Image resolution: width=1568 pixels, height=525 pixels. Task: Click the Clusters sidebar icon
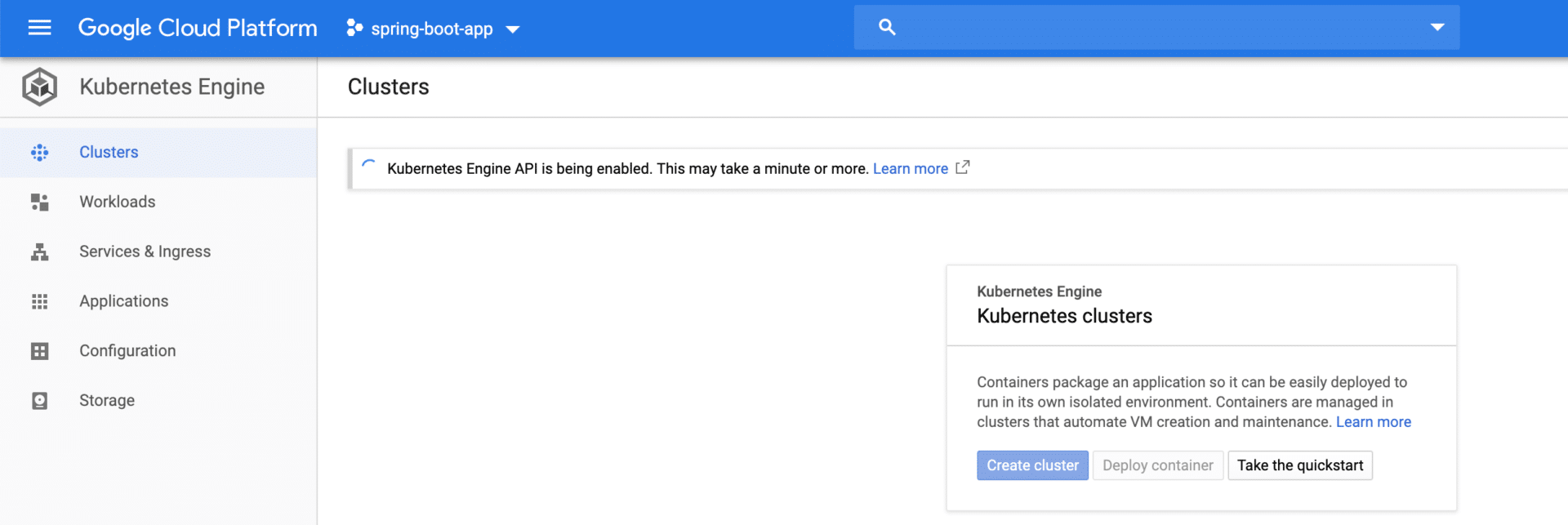tap(39, 153)
